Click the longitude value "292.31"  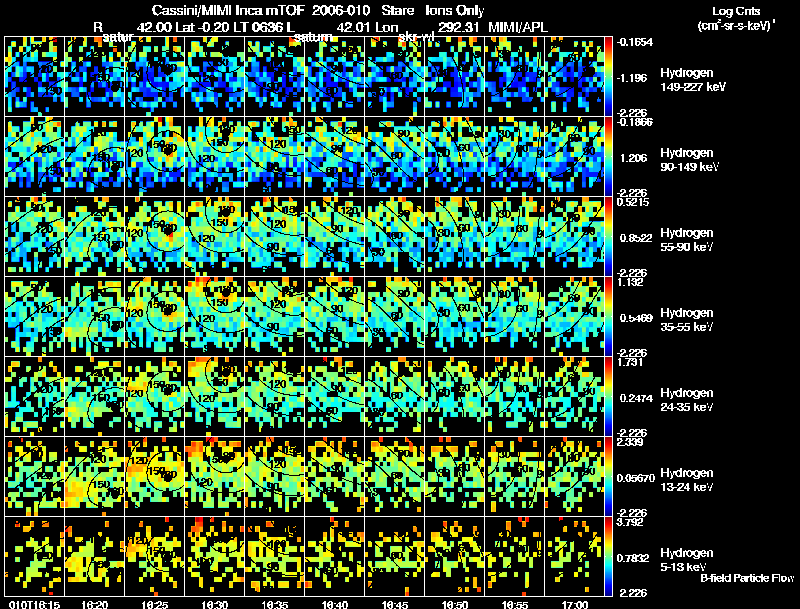click(x=458, y=27)
